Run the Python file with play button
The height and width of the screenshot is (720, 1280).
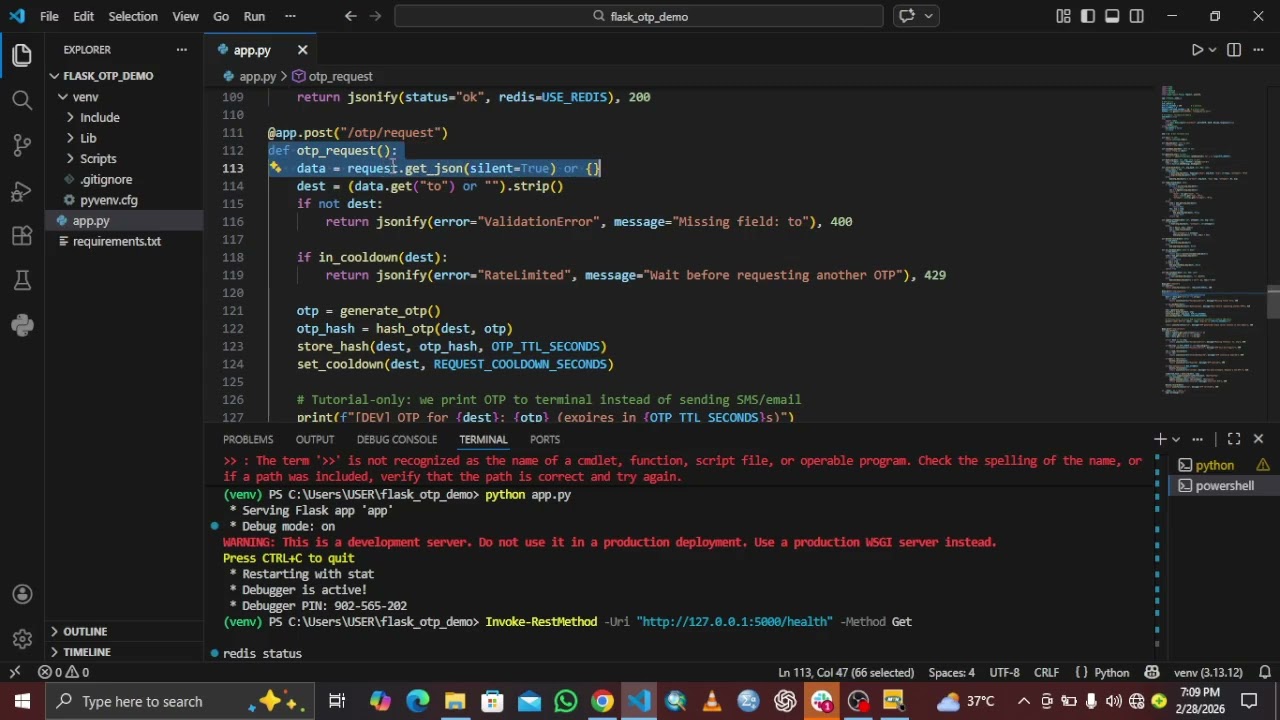pos(1196,50)
